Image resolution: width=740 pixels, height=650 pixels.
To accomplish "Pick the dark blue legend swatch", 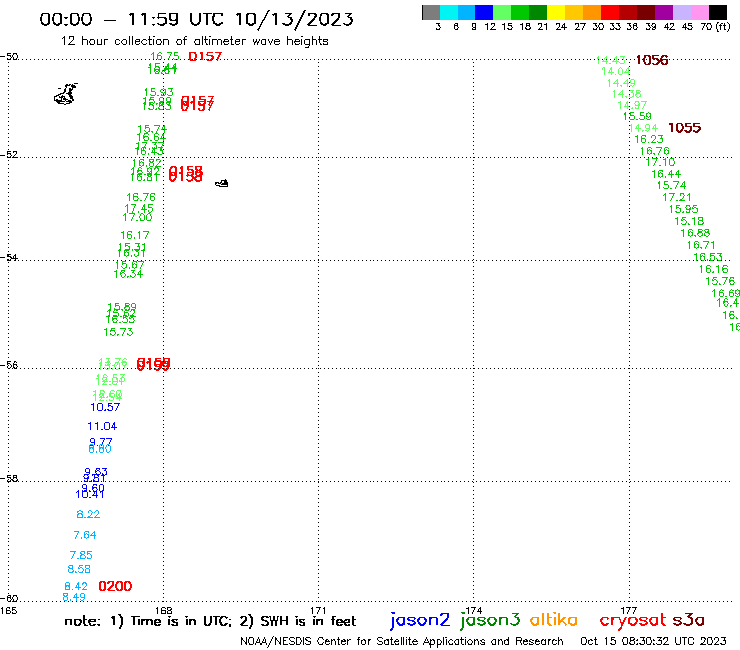I will coord(484,12).
